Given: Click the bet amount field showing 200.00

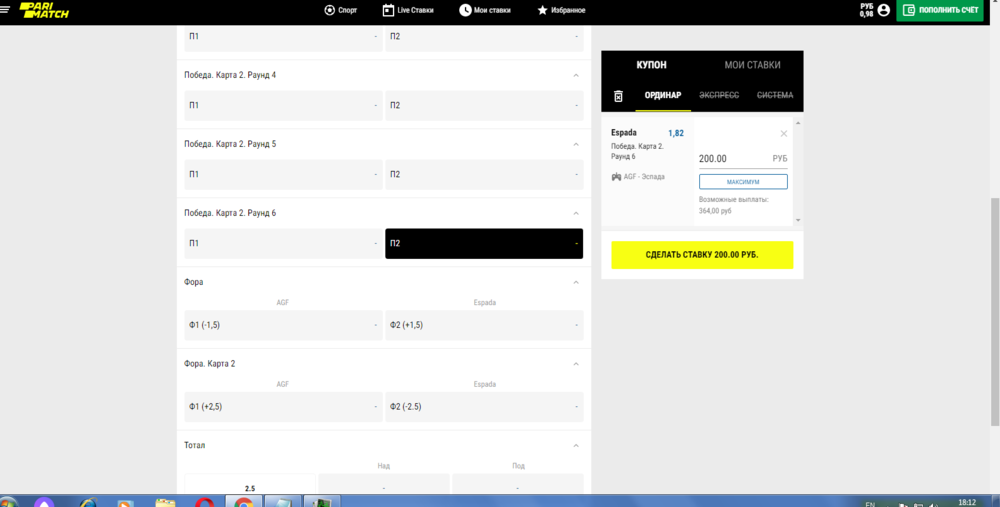Looking at the screenshot, I should click(x=743, y=159).
